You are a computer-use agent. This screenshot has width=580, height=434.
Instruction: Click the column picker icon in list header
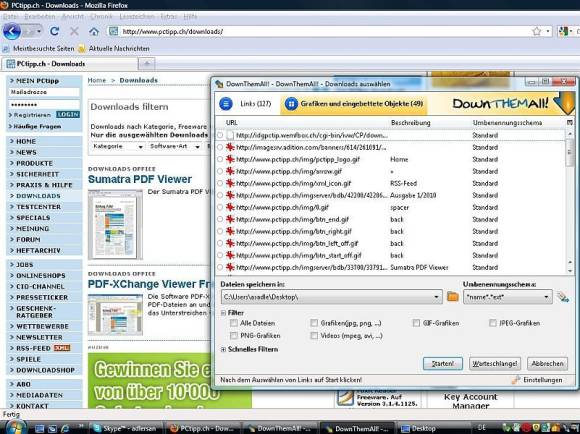tap(570, 122)
